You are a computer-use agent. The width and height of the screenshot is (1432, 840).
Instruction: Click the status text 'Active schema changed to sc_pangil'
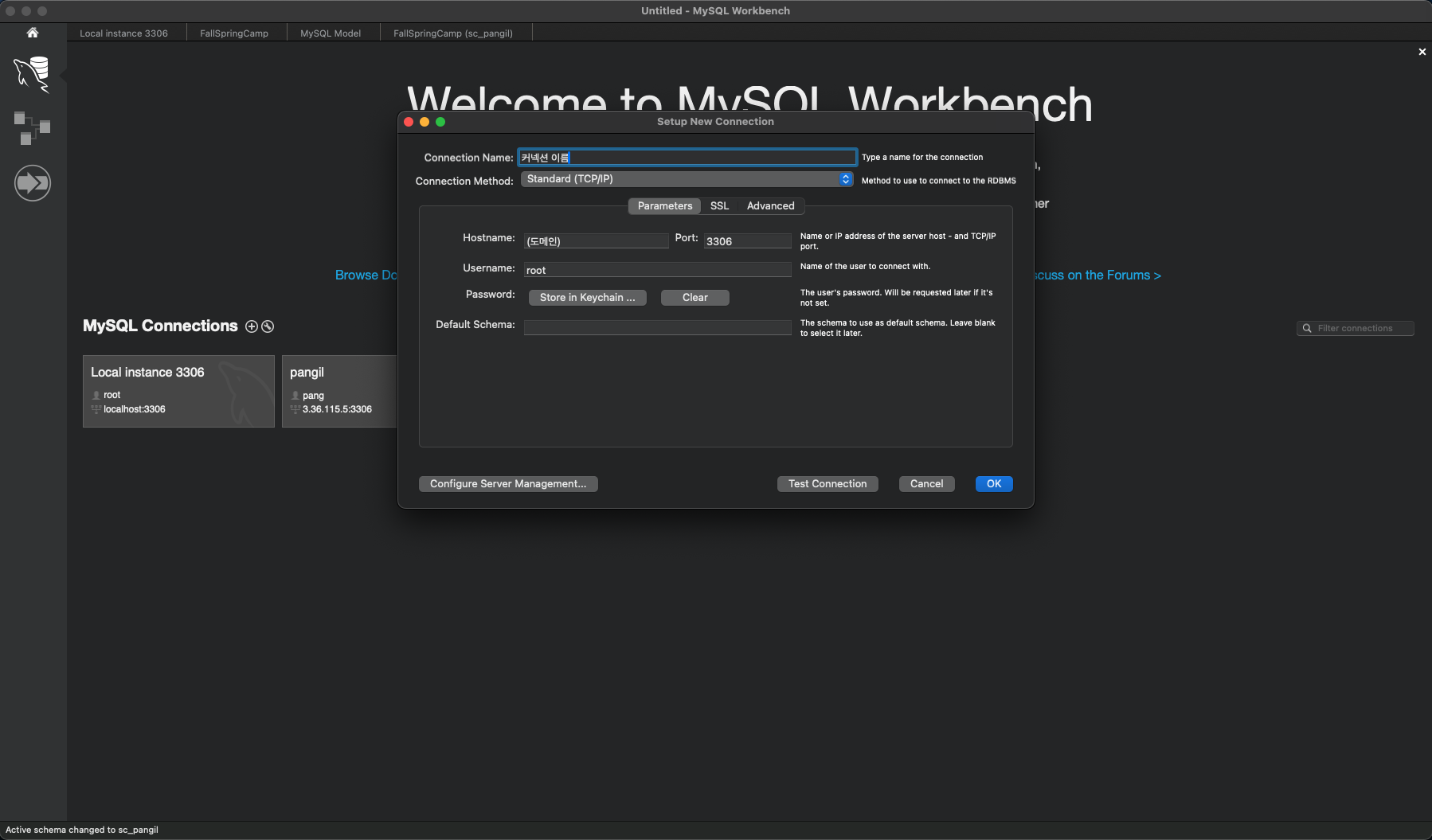(x=82, y=830)
